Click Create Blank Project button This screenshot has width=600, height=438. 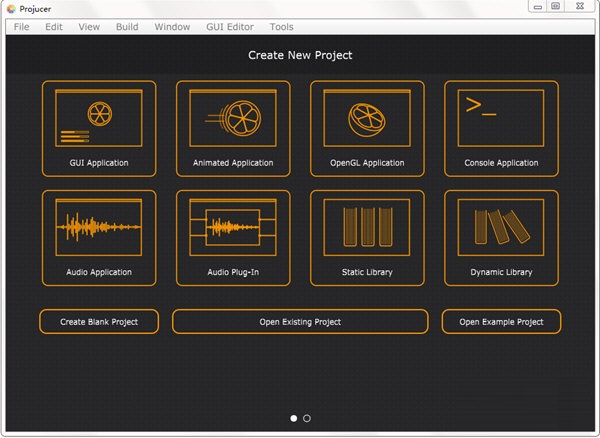(99, 322)
